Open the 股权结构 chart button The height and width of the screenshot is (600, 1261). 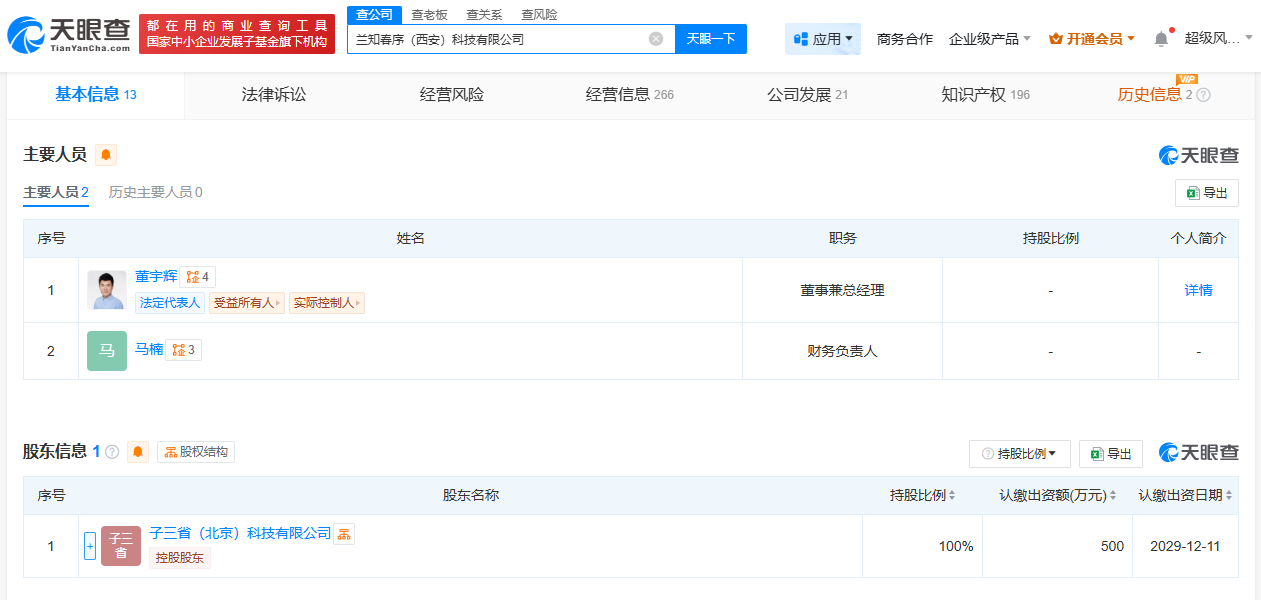(x=196, y=452)
